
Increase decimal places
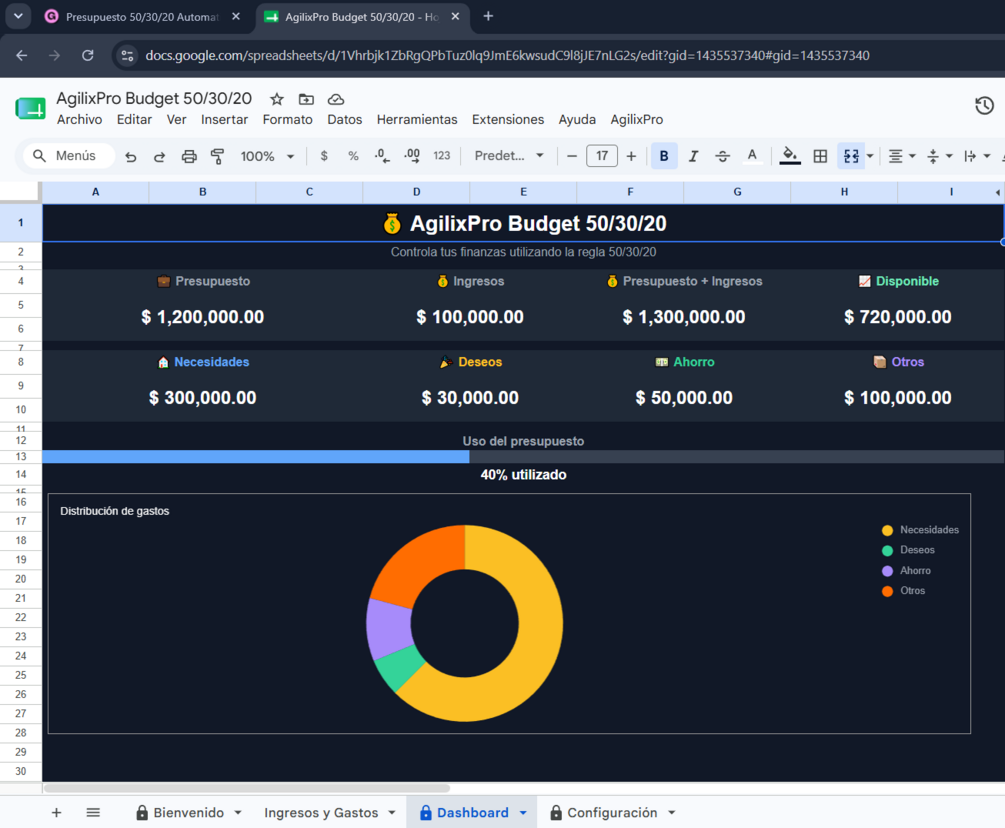[411, 156]
